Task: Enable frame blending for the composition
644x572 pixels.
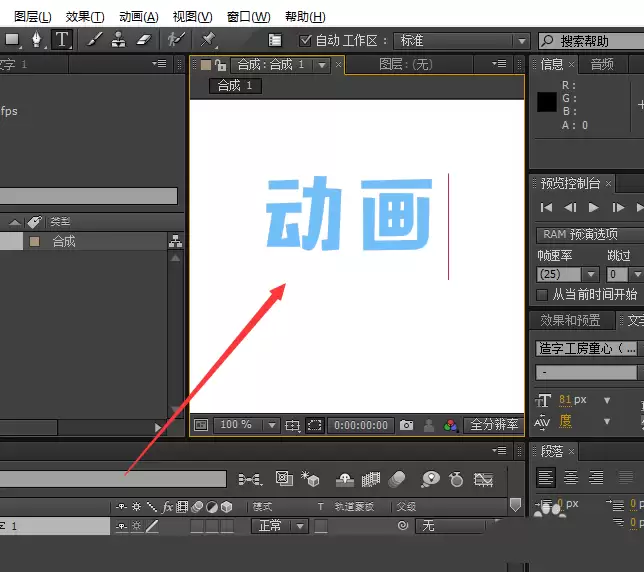Action: pos(370,479)
